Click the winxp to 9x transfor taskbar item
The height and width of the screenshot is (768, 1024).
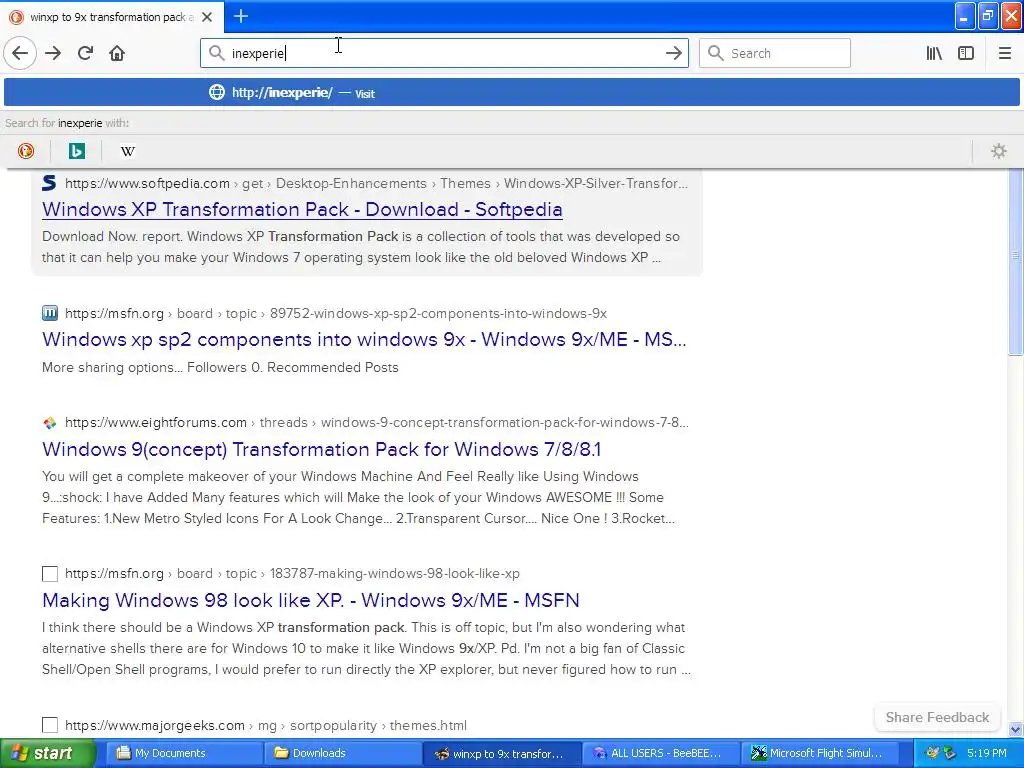tap(501, 753)
